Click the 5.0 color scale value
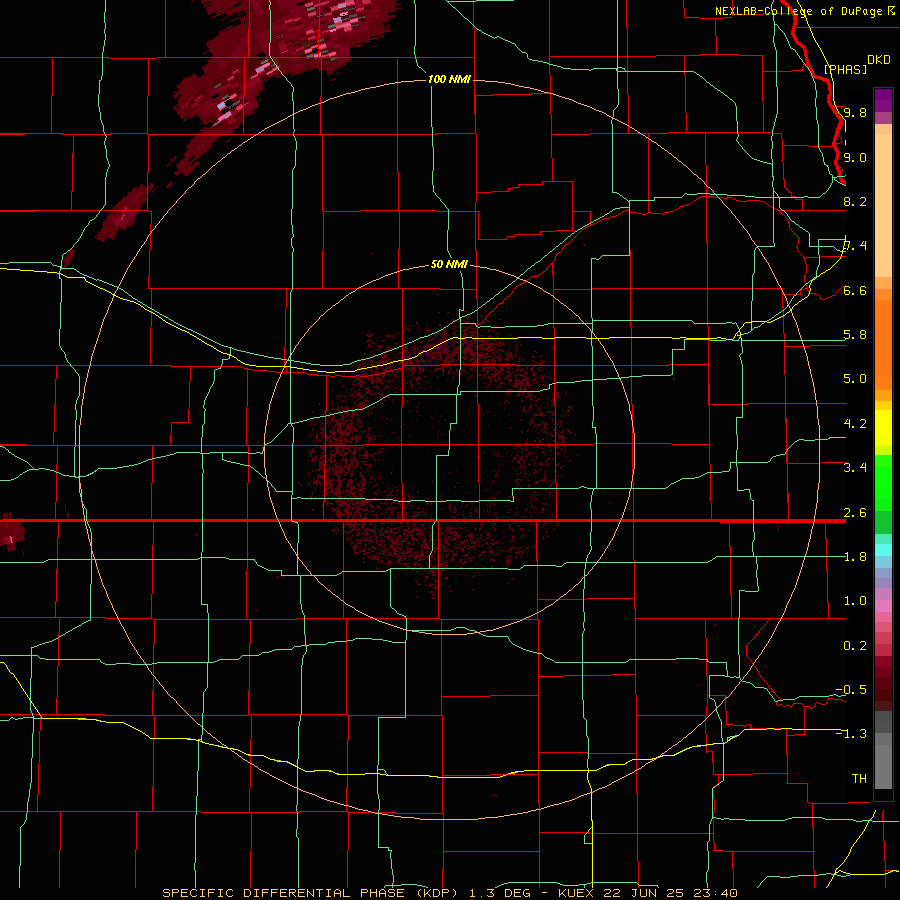This screenshot has width=900, height=900. click(x=855, y=379)
